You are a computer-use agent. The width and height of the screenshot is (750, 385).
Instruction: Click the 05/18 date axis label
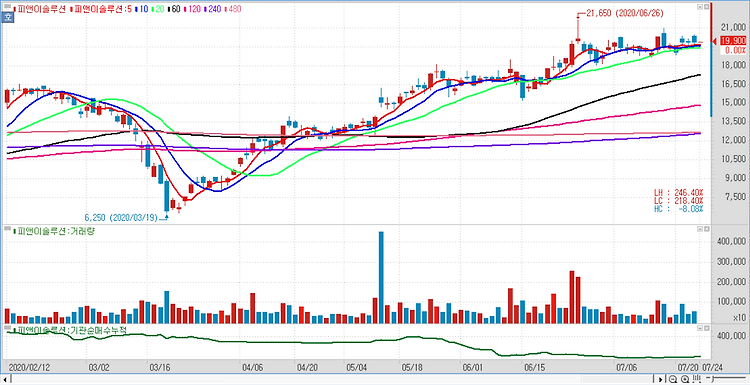tap(412, 368)
